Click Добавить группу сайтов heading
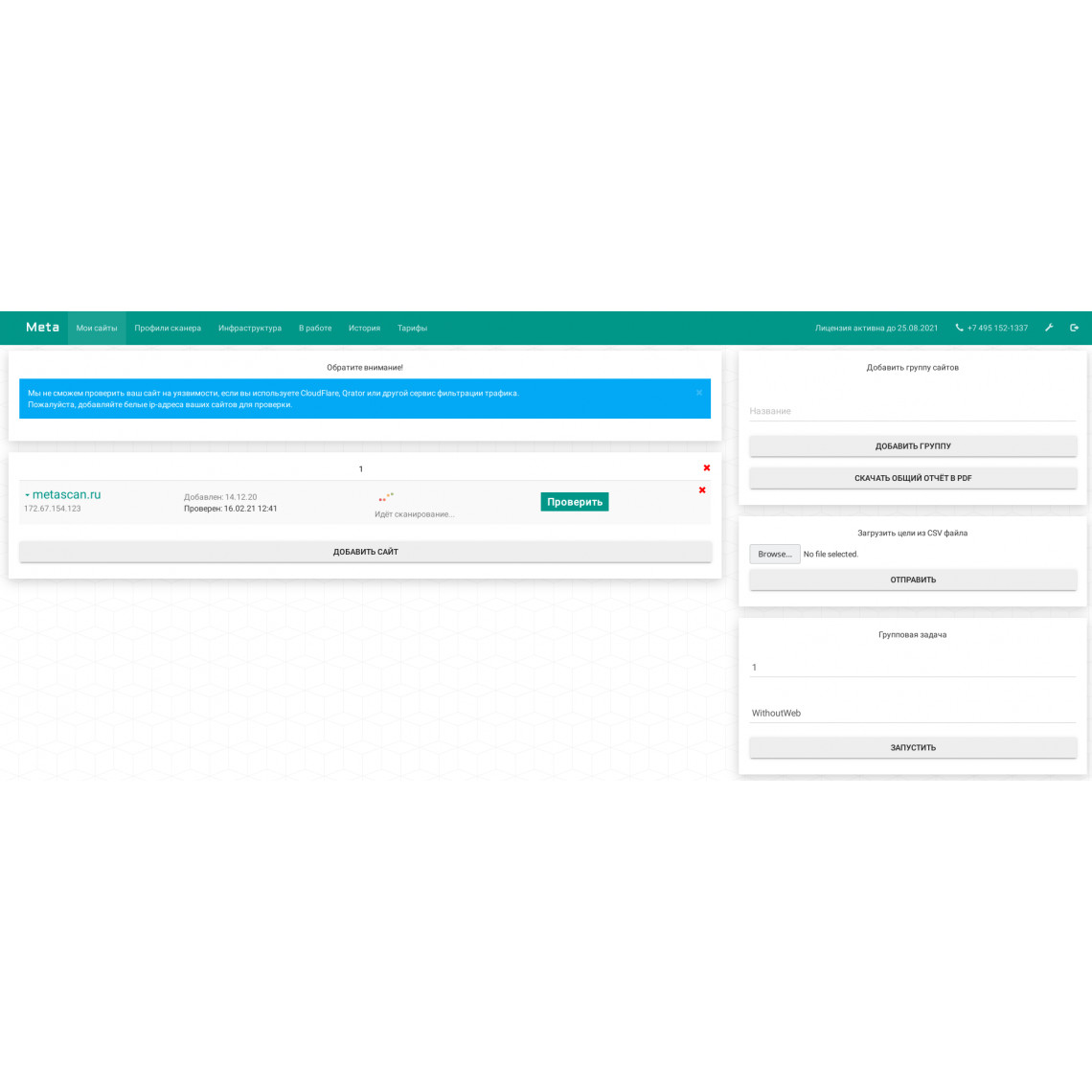Image resolution: width=1092 pixels, height=1092 pixels. [x=912, y=367]
